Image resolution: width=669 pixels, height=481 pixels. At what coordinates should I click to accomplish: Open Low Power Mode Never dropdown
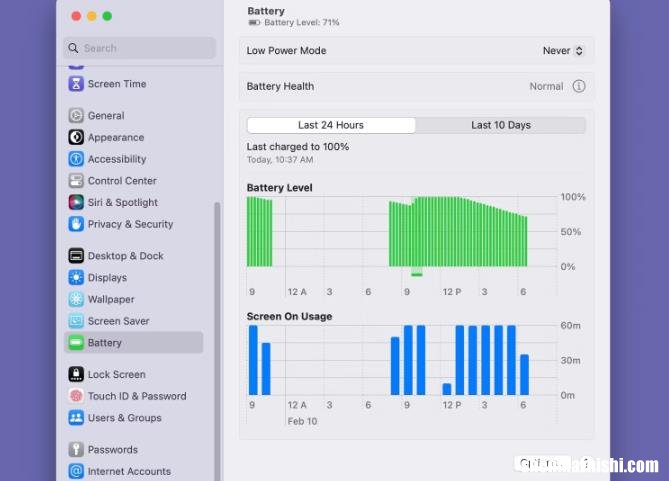562,50
